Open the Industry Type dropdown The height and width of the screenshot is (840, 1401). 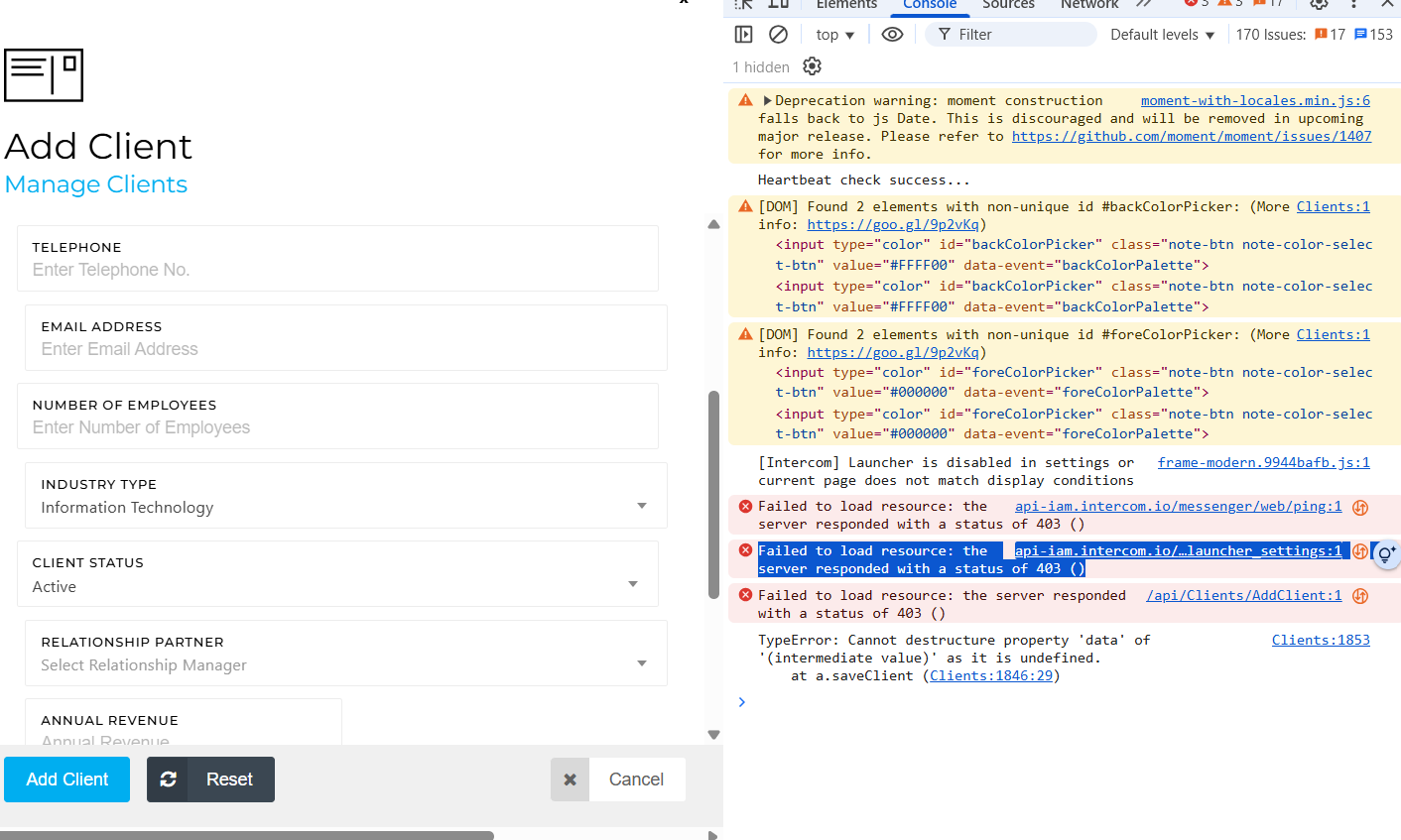click(x=345, y=496)
